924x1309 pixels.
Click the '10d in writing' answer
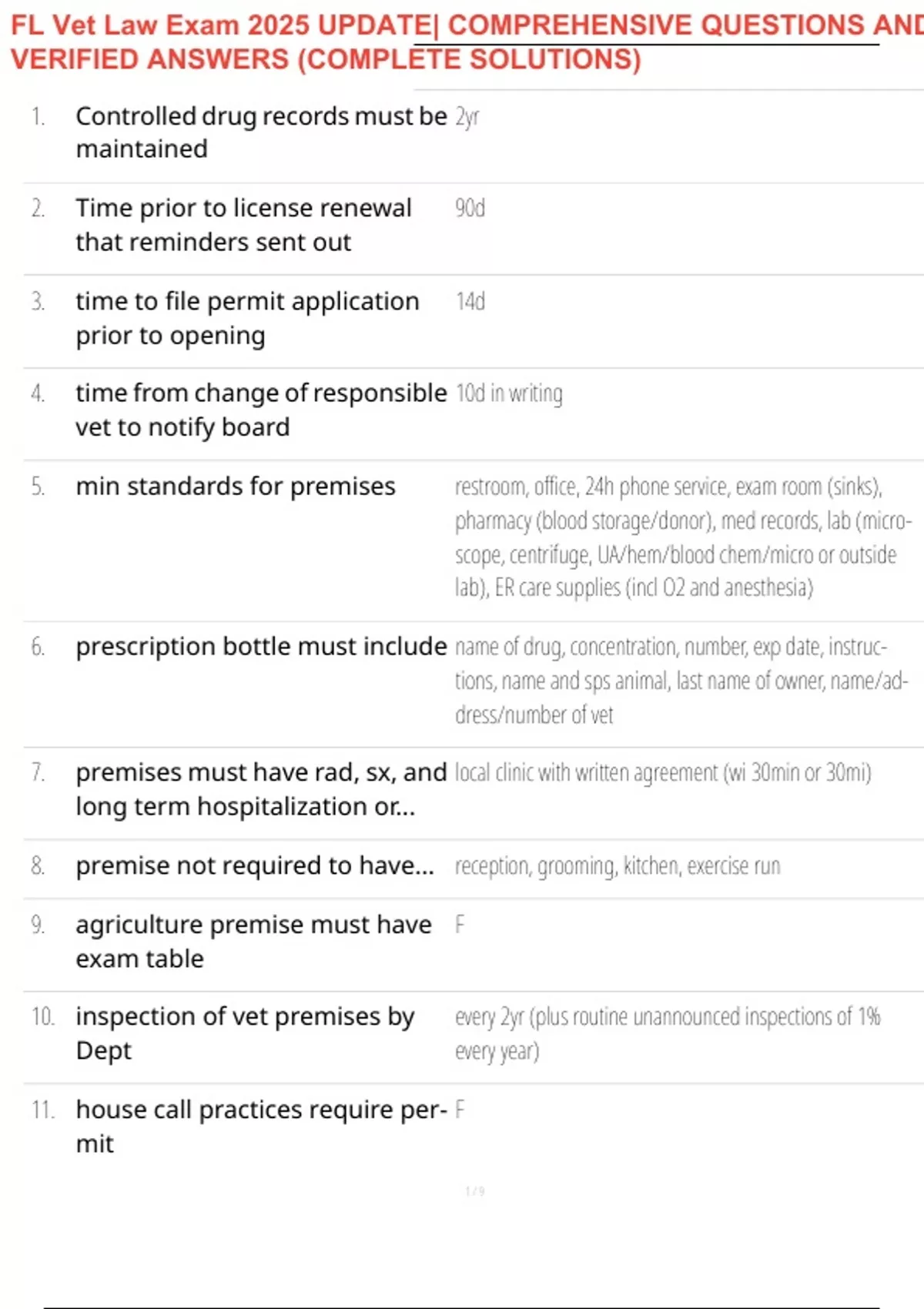[509, 394]
